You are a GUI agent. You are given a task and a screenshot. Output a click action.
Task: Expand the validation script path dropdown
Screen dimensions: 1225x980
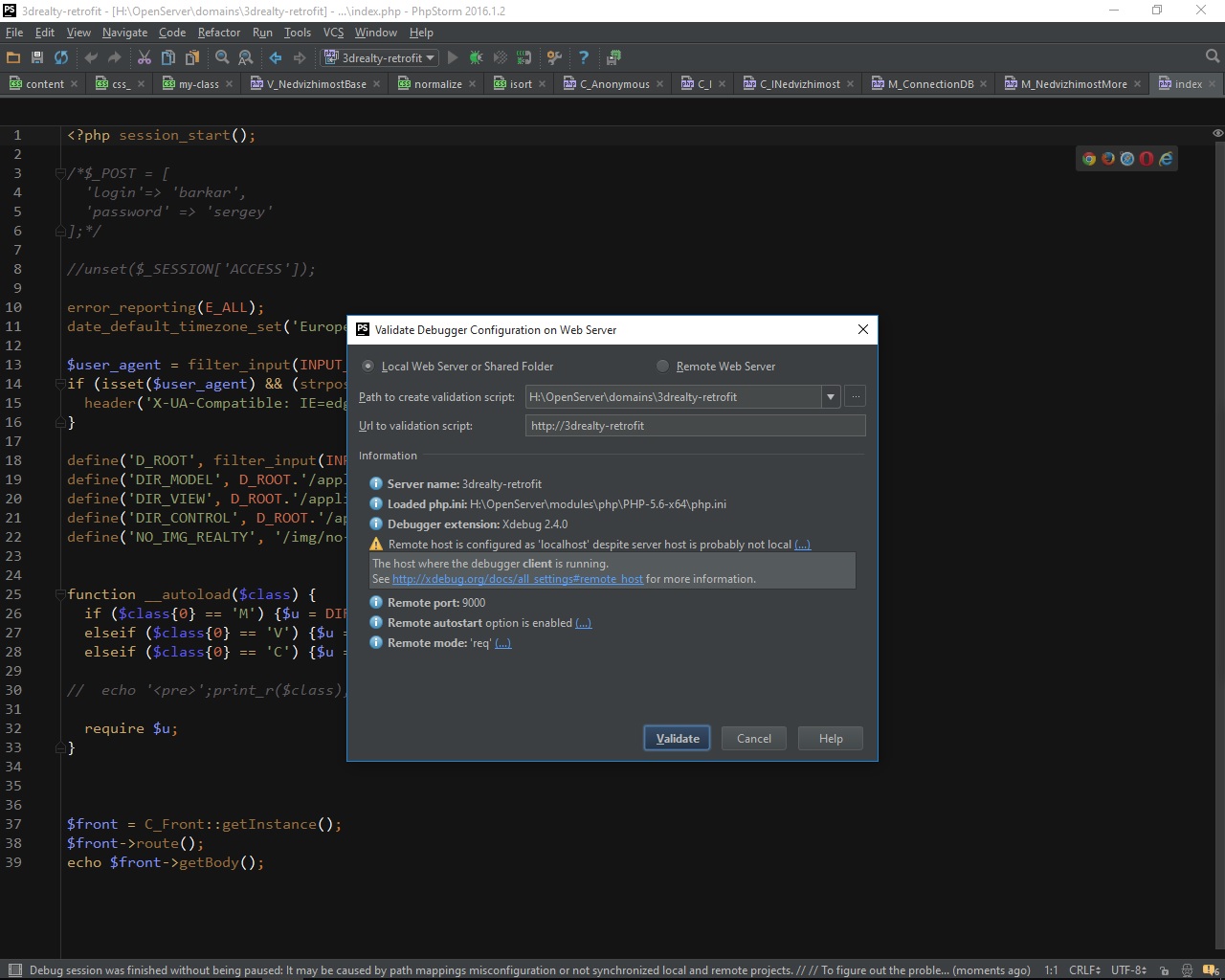click(830, 397)
